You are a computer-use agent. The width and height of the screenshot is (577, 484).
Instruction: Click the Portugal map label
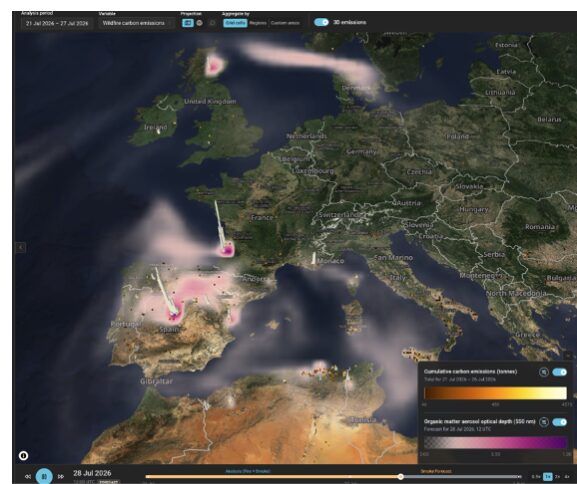point(126,324)
